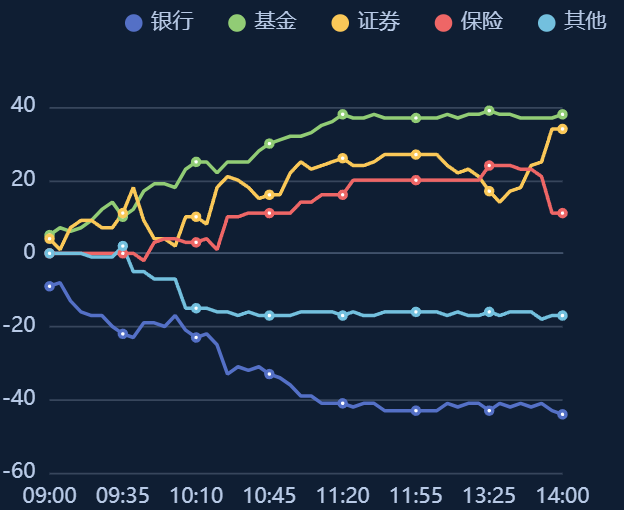The image size is (624, 510).
Task: Toggle the 证券 legend circle
Action: 340,23
